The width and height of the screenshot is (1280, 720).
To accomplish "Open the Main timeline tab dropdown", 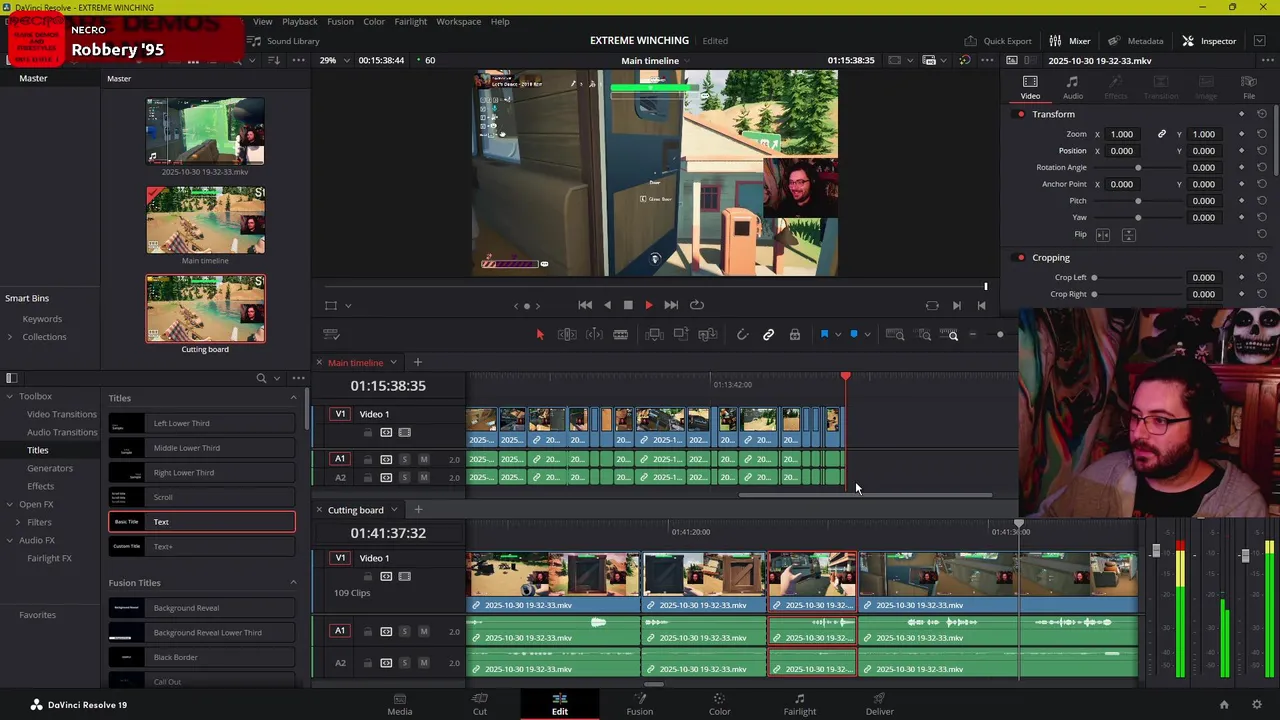I will click(393, 363).
